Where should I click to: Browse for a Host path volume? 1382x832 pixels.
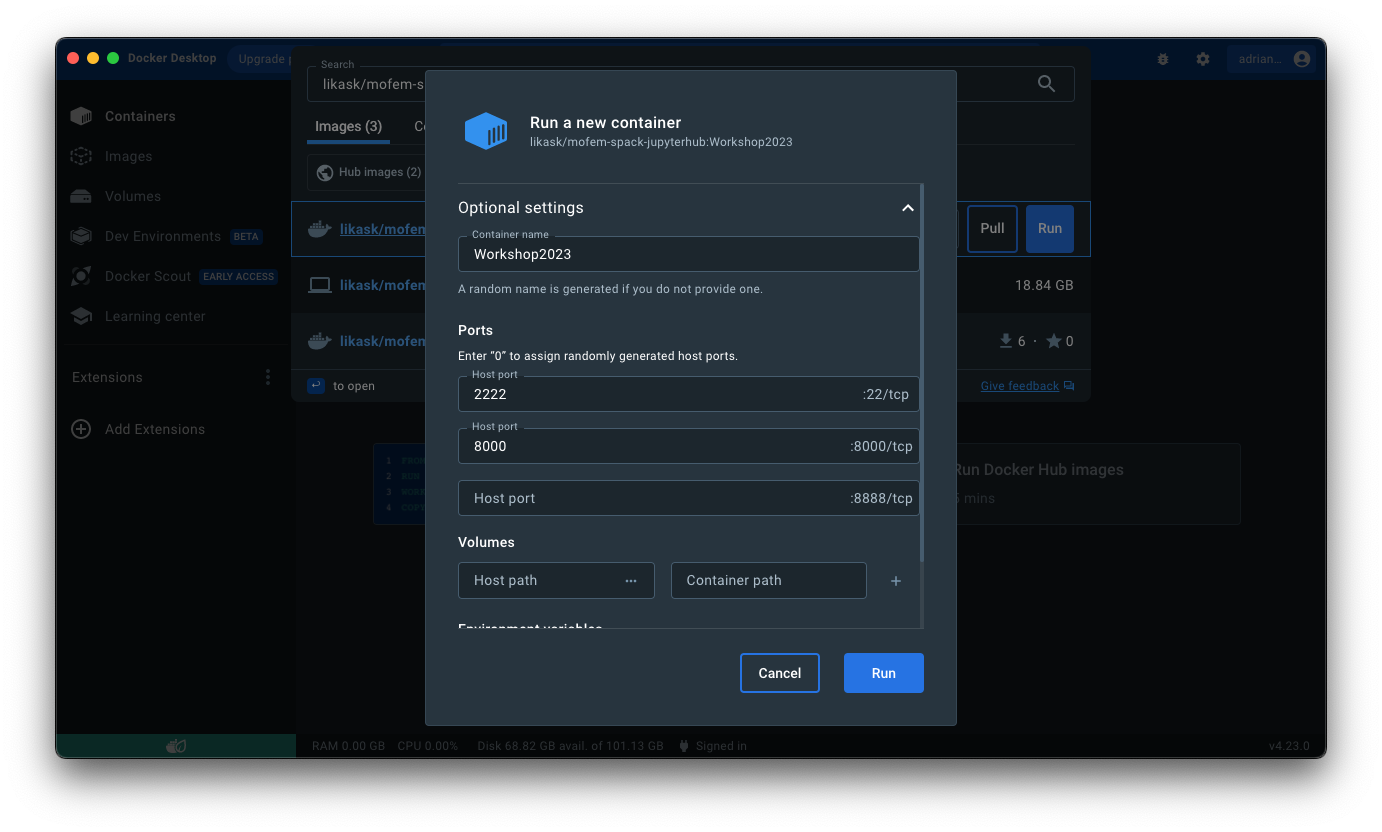[630, 580]
